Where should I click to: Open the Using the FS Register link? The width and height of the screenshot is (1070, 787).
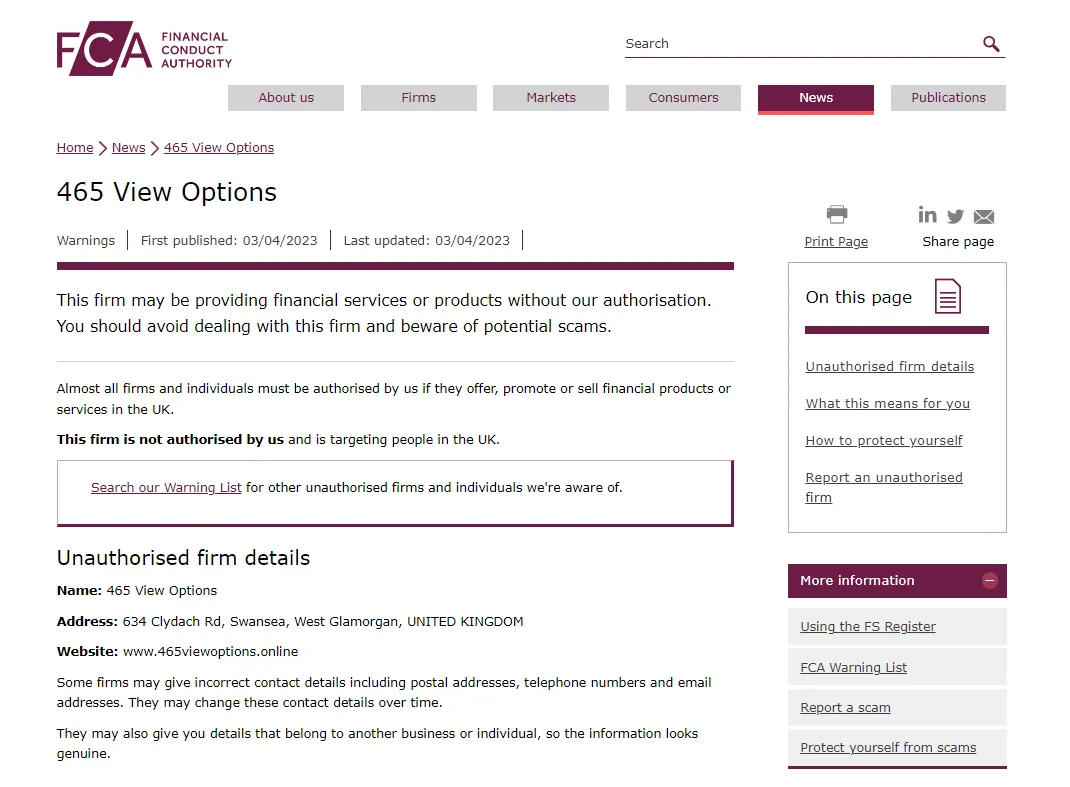pyautogui.click(x=868, y=627)
